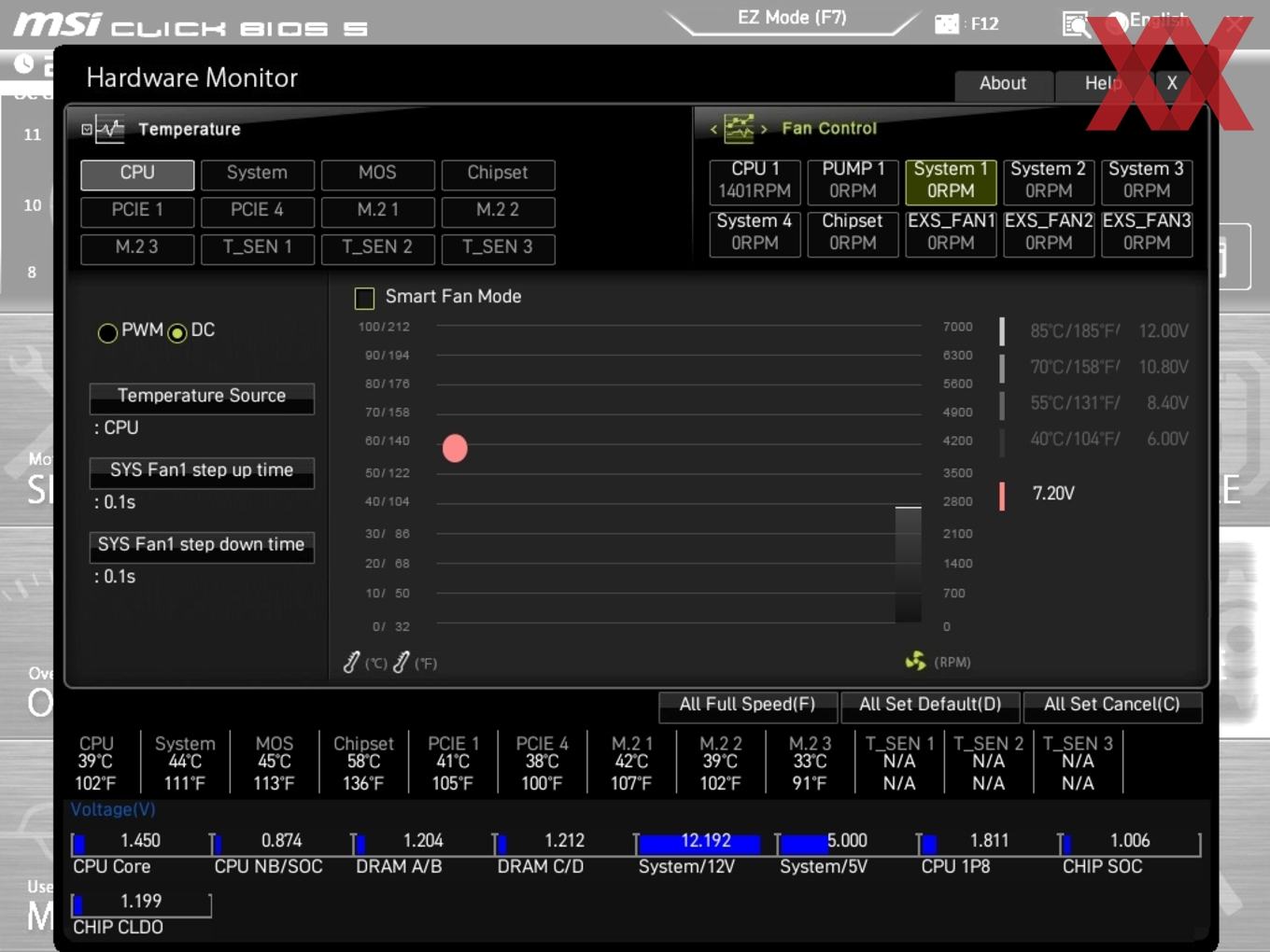The image size is (1270, 952).
Task: Click right arrow beside Fan Control icon
Action: (764, 129)
